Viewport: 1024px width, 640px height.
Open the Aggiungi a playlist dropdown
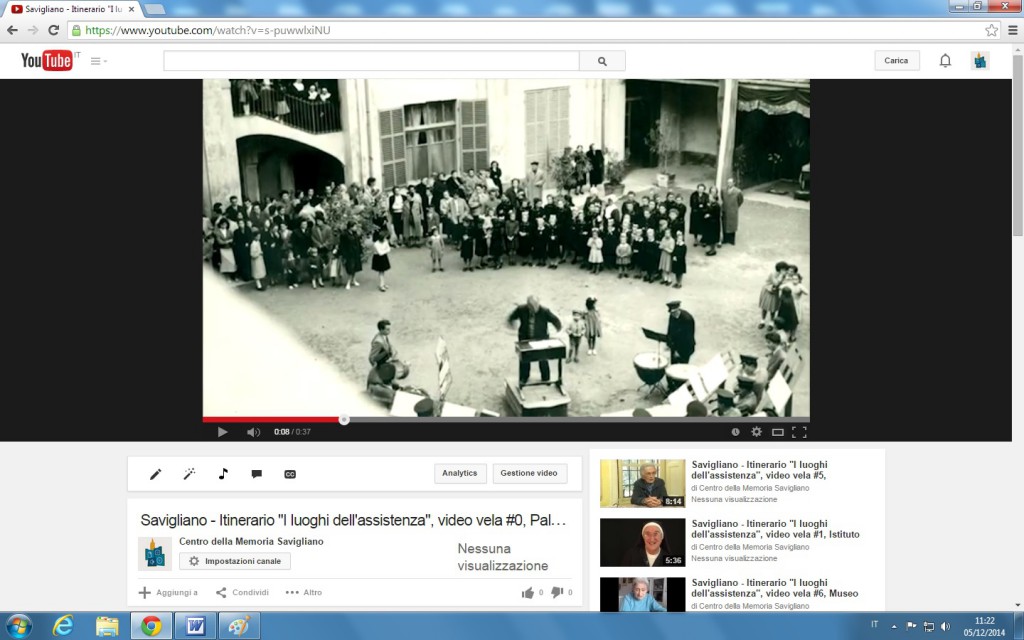168,592
